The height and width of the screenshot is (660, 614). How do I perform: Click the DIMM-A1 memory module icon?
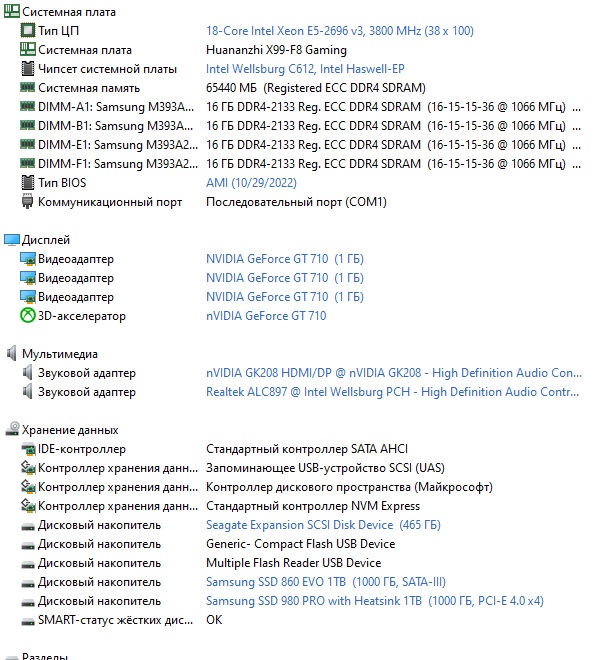(x=28, y=106)
